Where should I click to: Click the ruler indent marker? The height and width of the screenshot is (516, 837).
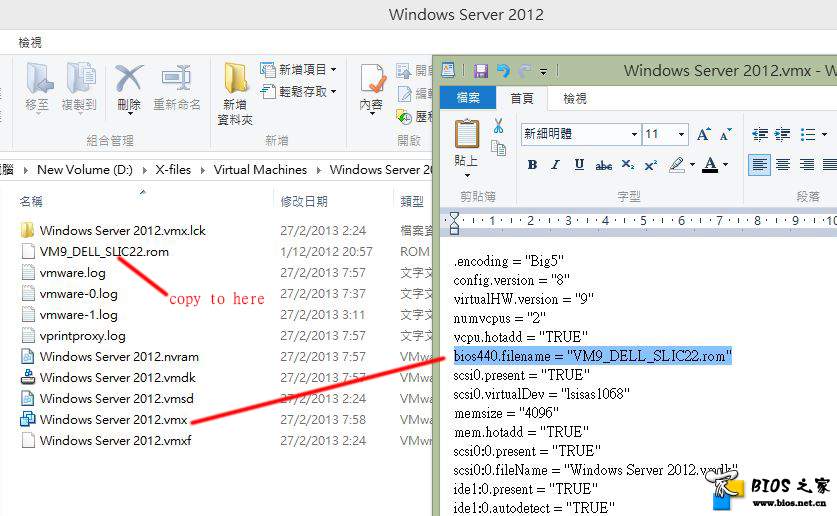(x=454, y=223)
